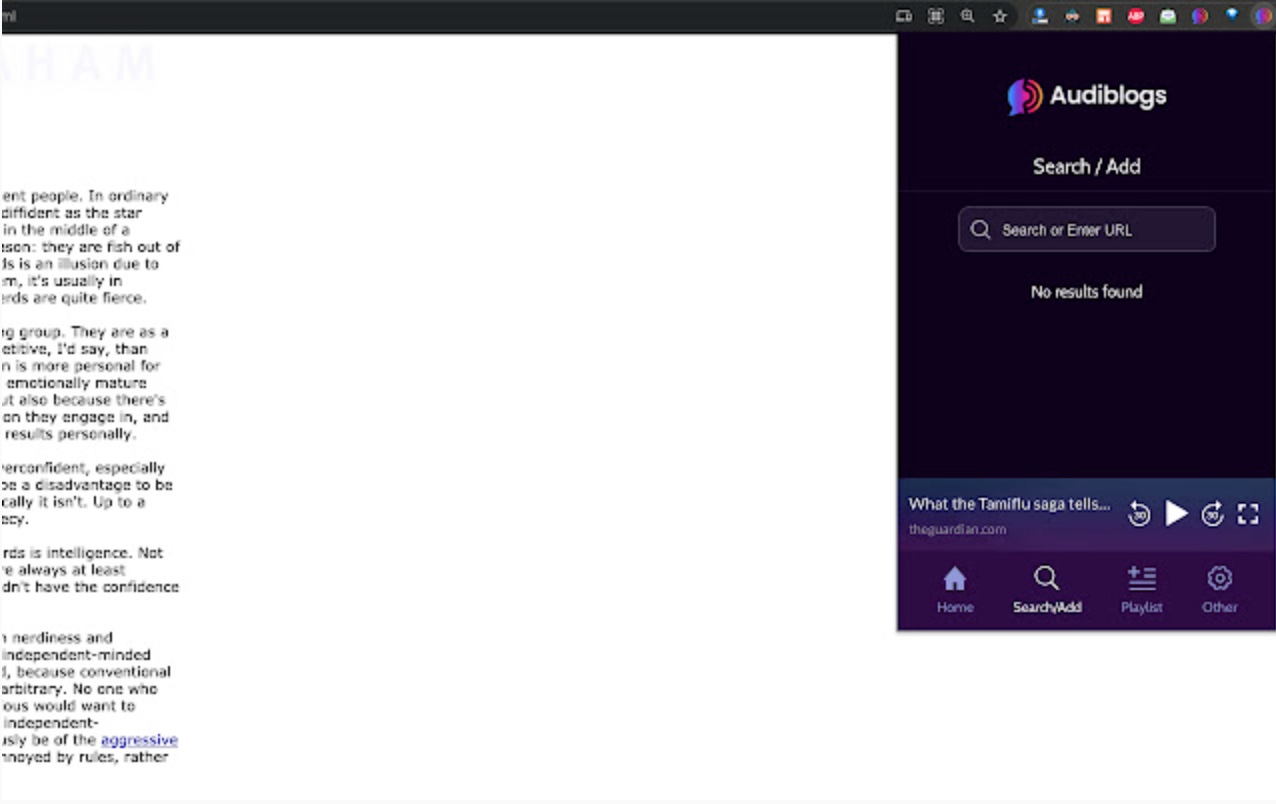Open the browser zoom magnifier icon
This screenshot has height=804, width=1276.
point(967,16)
